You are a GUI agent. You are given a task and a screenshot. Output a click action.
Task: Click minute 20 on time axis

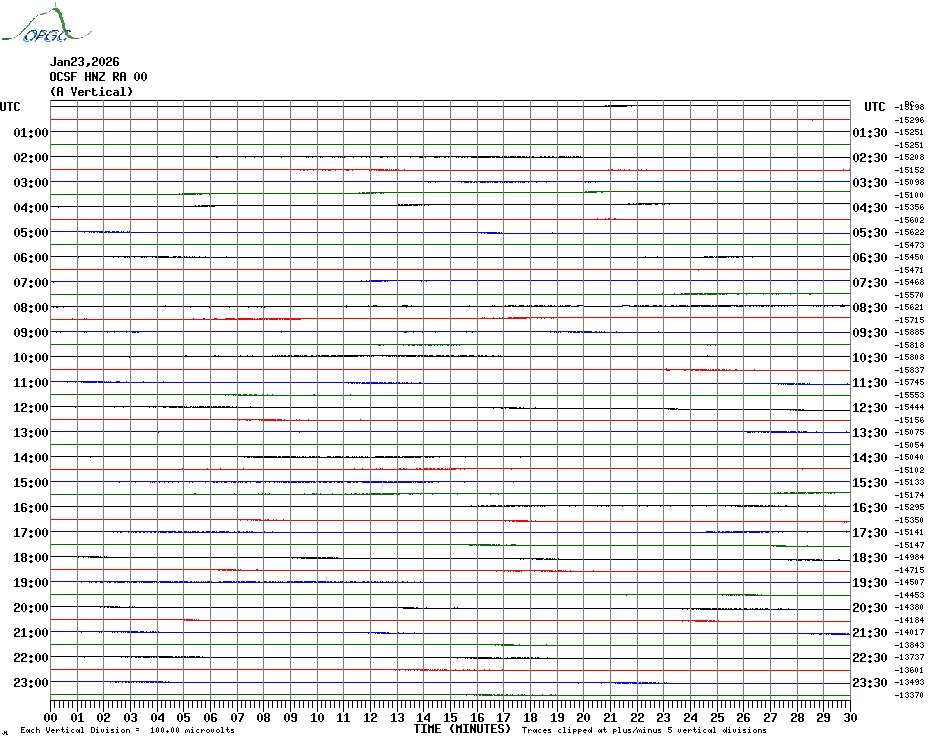584,718
